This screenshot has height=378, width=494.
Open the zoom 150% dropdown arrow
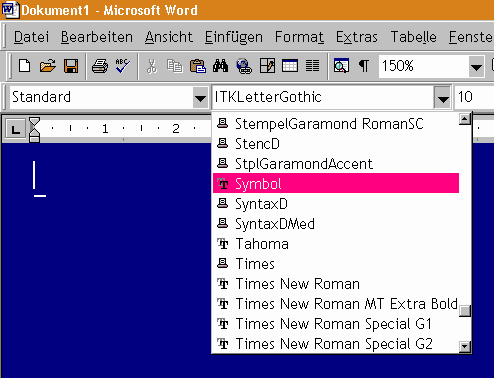476,66
